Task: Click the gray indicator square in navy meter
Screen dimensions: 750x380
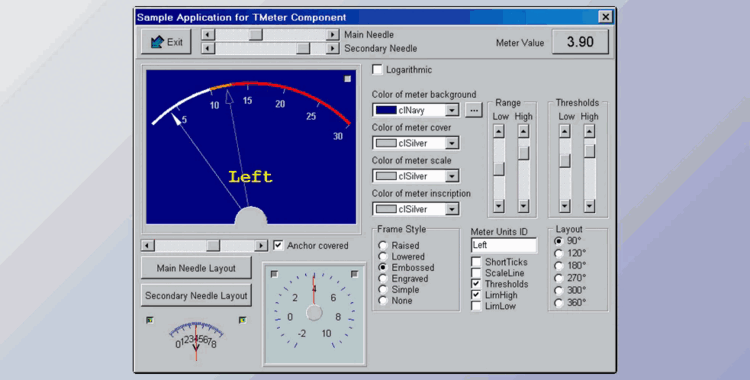Action: pyautogui.click(x=348, y=79)
